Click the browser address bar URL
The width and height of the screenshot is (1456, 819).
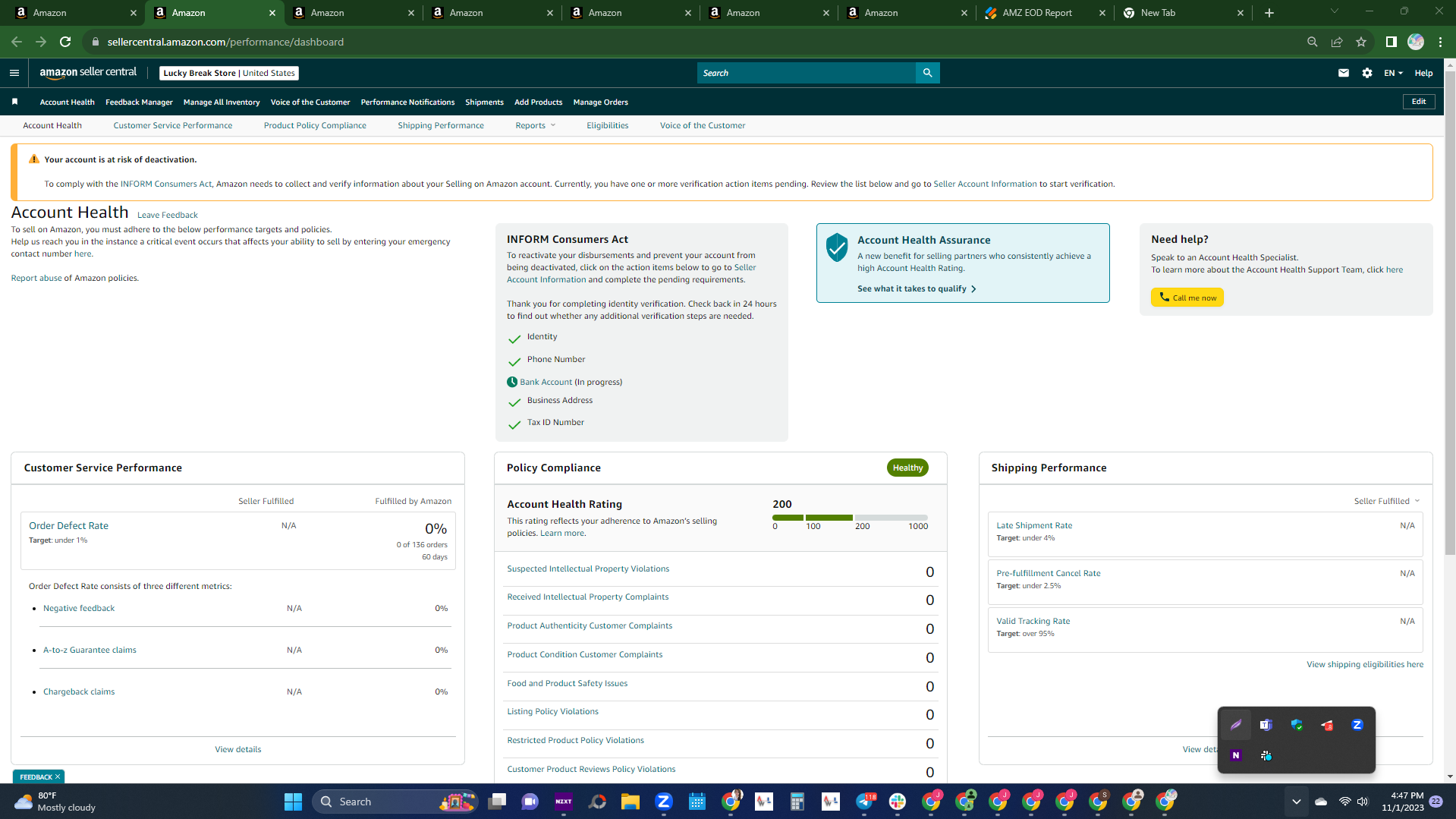coord(225,42)
